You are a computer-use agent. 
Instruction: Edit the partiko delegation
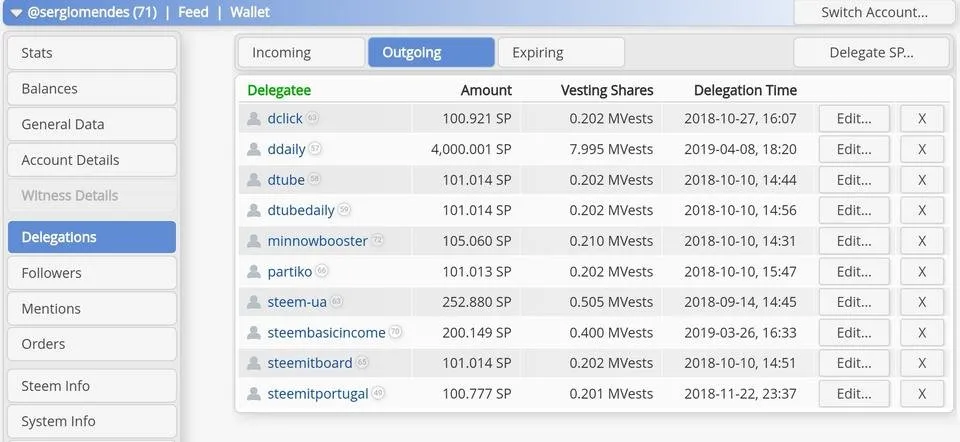tap(854, 272)
